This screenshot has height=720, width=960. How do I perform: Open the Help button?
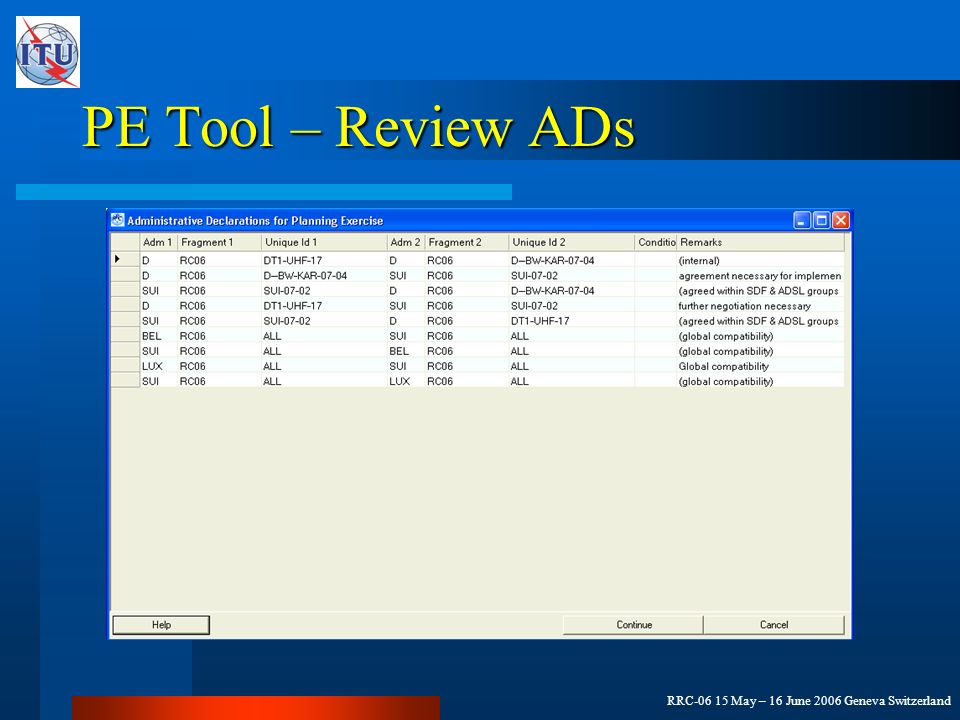click(x=161, y=624)
